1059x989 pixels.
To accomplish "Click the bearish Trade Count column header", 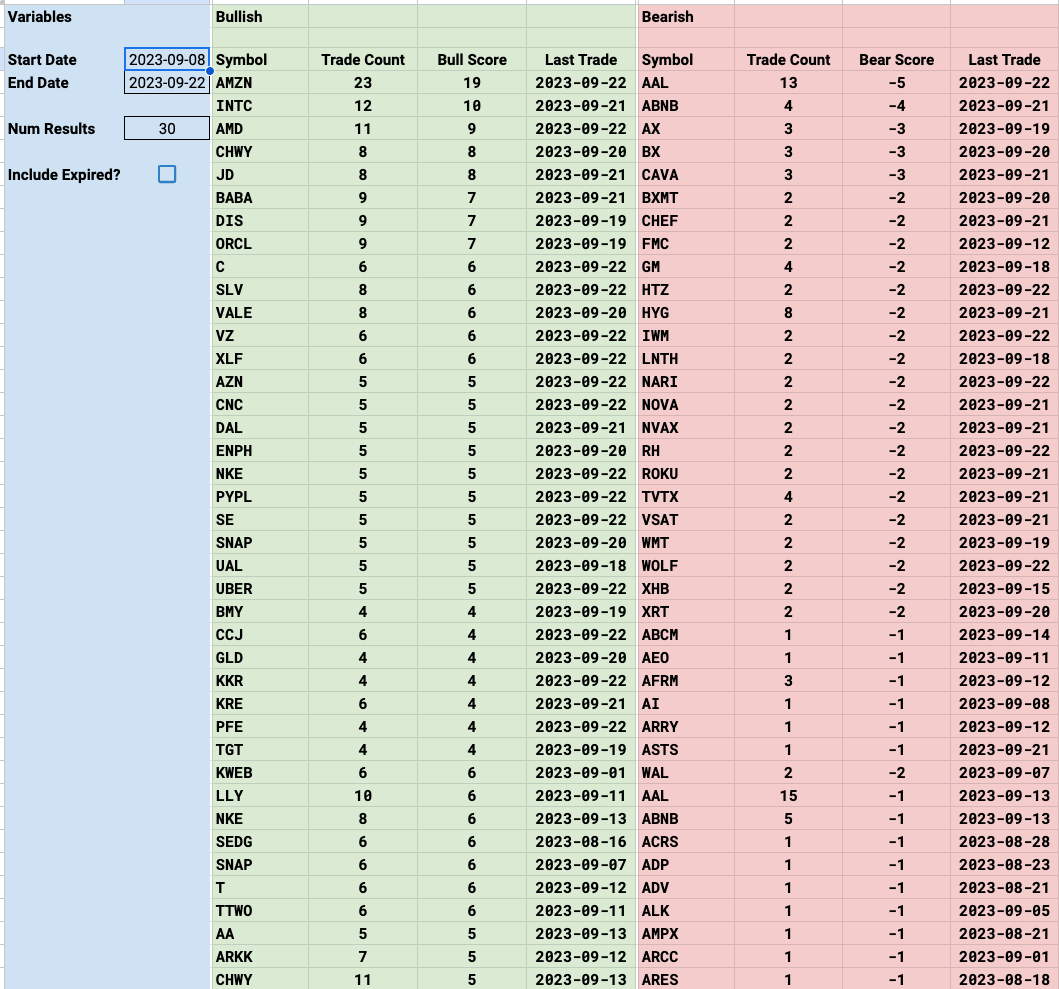I will (788, 59).
